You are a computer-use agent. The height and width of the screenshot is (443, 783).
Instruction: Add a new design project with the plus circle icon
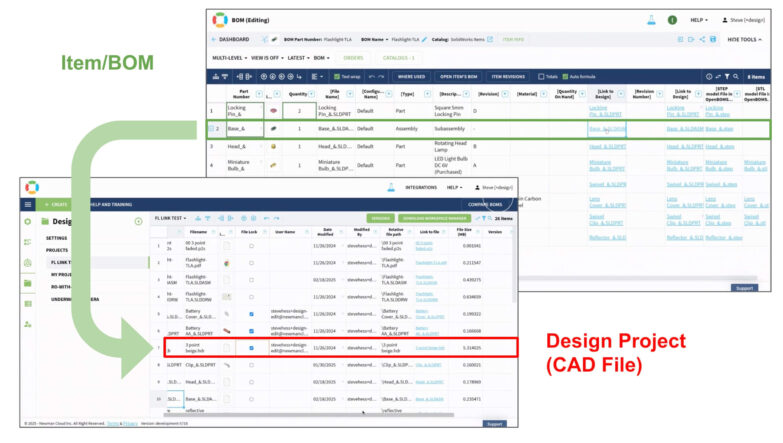pyautogui.click(x=138, y=221)
